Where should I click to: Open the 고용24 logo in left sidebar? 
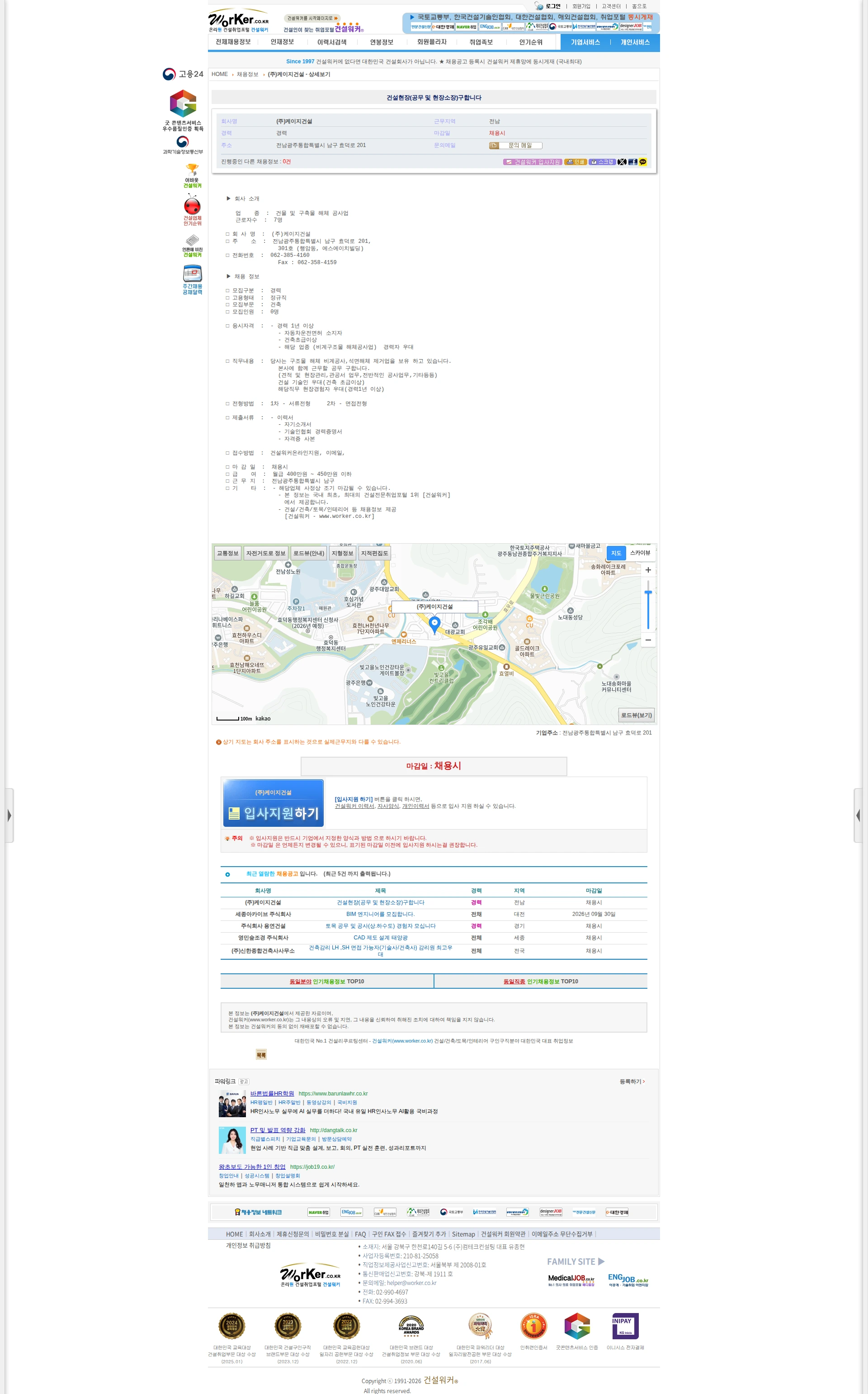point(183,74)
